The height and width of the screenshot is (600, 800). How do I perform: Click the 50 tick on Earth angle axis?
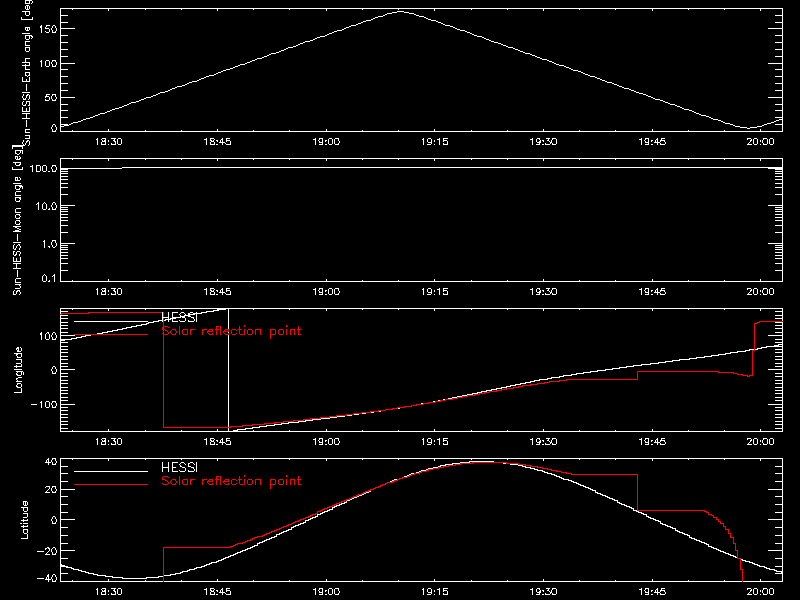click(51, 97)
